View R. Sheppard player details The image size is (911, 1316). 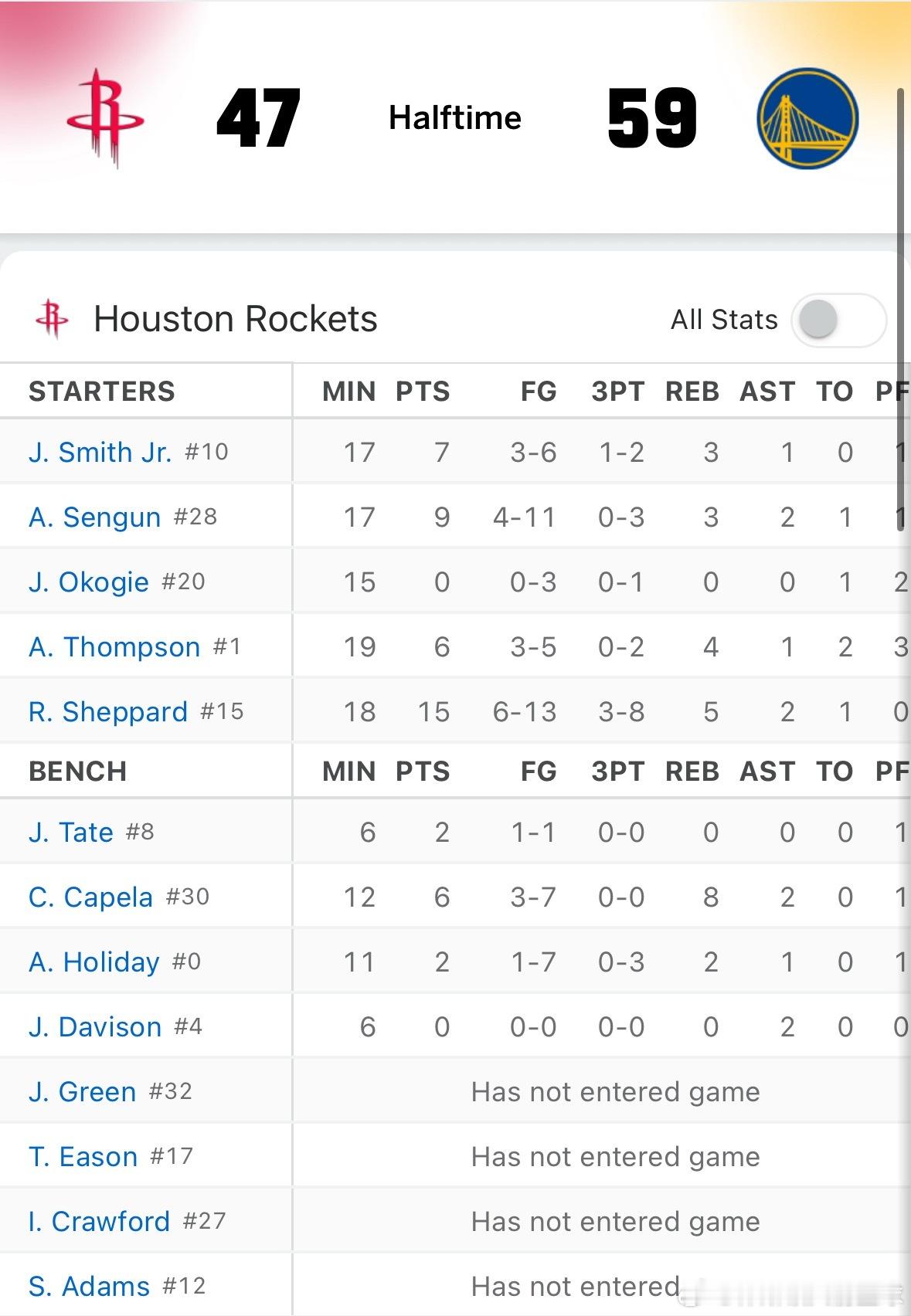tap(107, 712)
